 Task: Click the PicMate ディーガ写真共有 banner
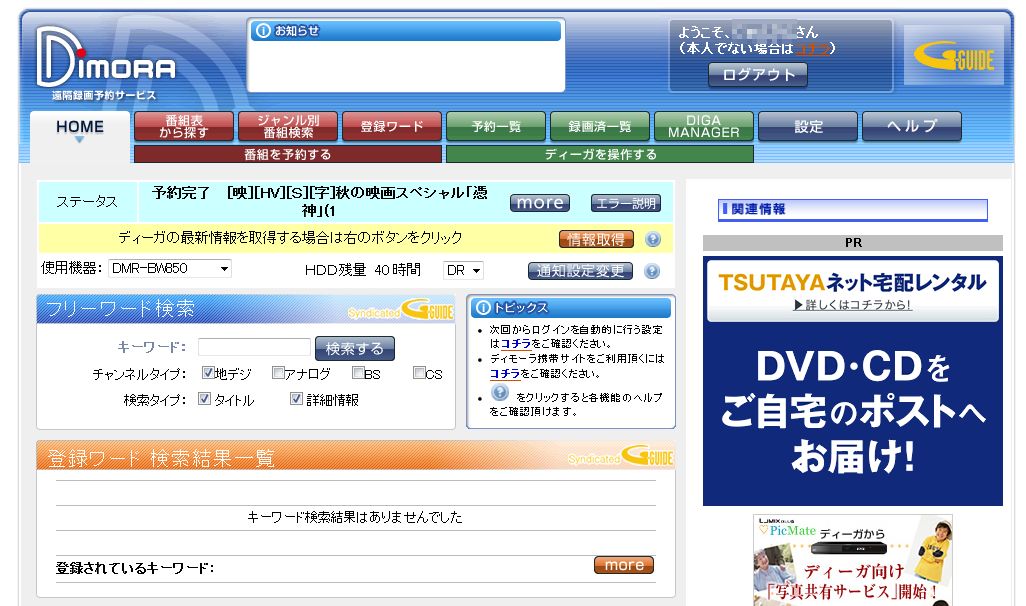pos(853,560)
